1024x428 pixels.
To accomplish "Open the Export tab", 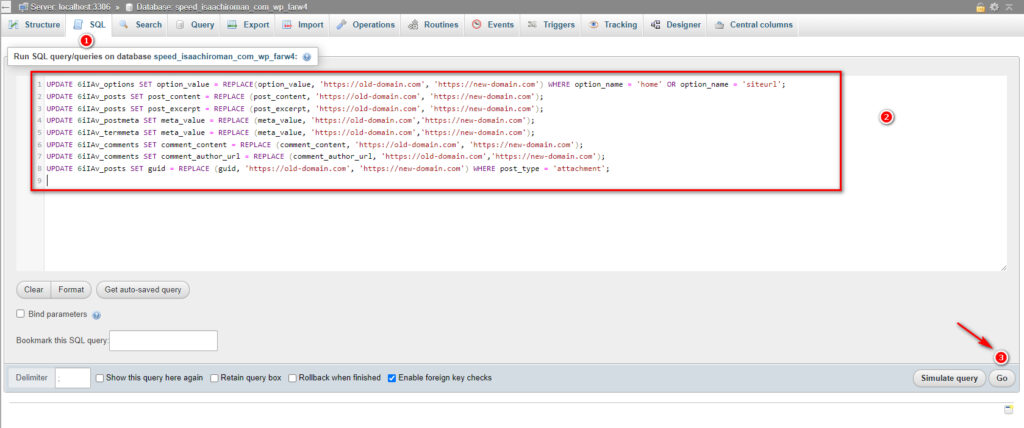I will (249, 25).
